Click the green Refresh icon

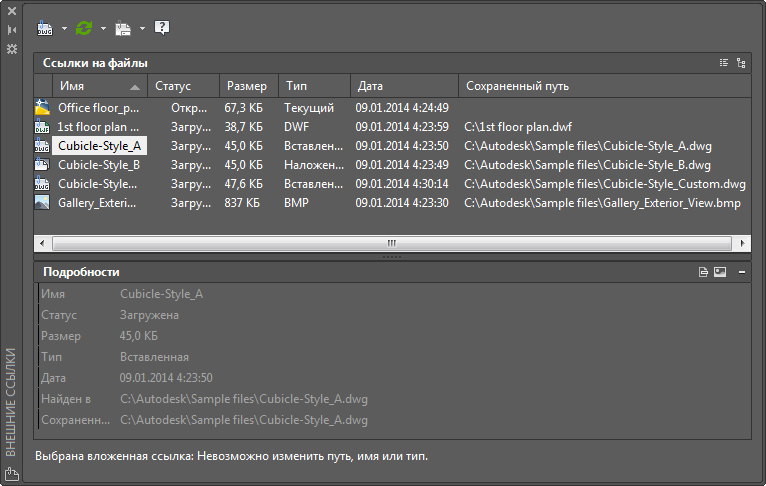click(84, 28)
